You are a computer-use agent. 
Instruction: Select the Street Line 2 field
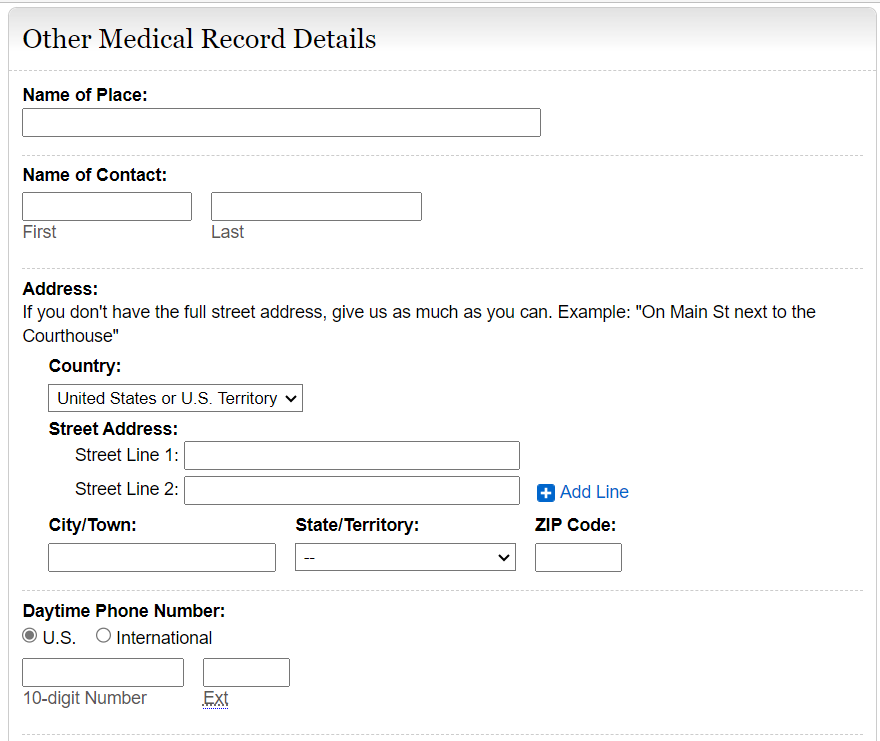click(352, 491)
